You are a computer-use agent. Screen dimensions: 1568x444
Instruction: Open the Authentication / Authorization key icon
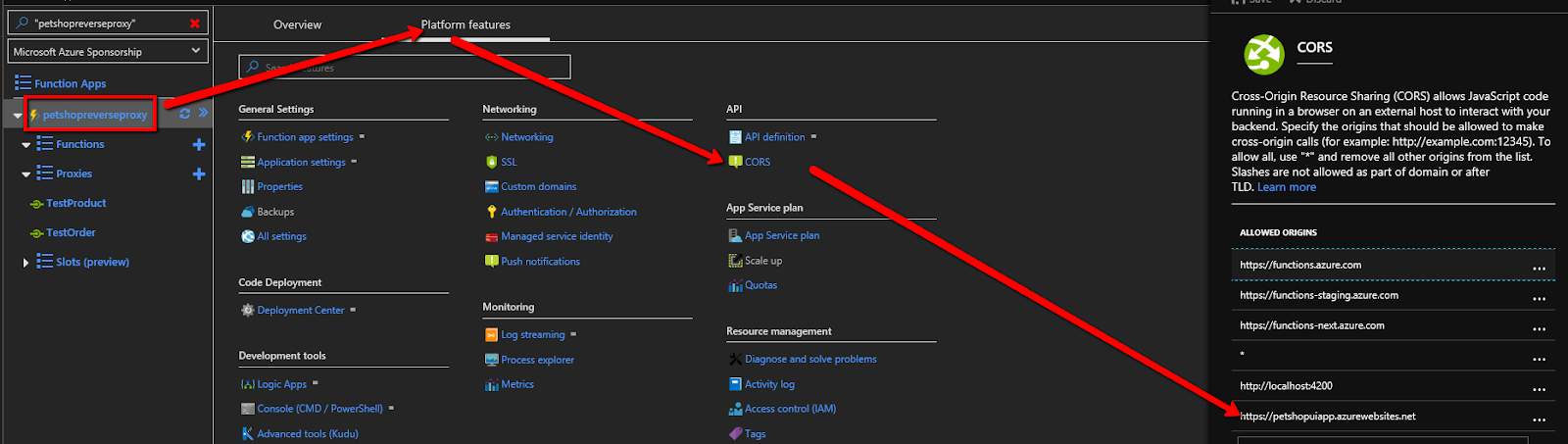click(x=492, y=212)
